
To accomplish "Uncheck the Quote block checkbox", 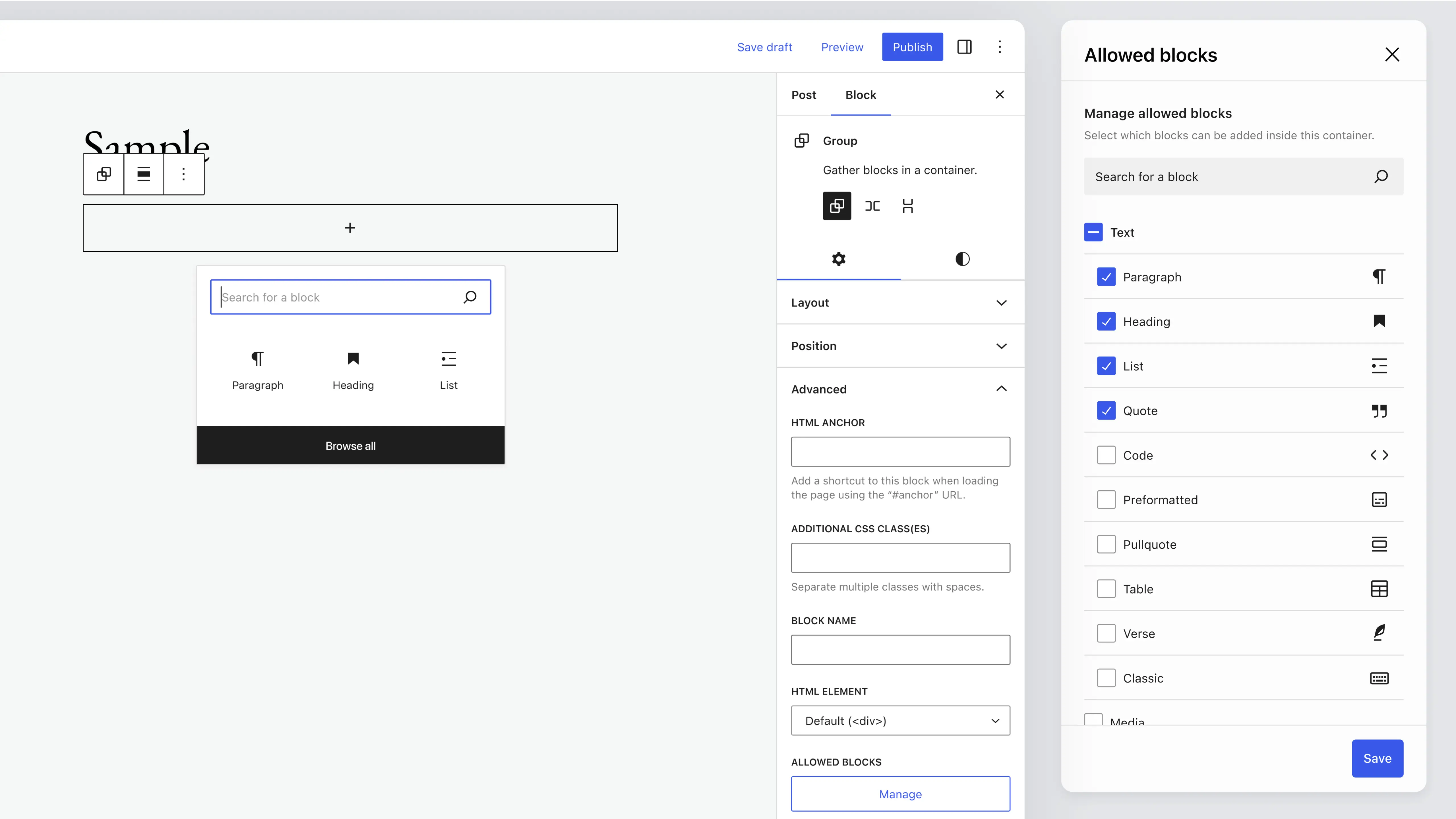I will (x=1106, y=410).
